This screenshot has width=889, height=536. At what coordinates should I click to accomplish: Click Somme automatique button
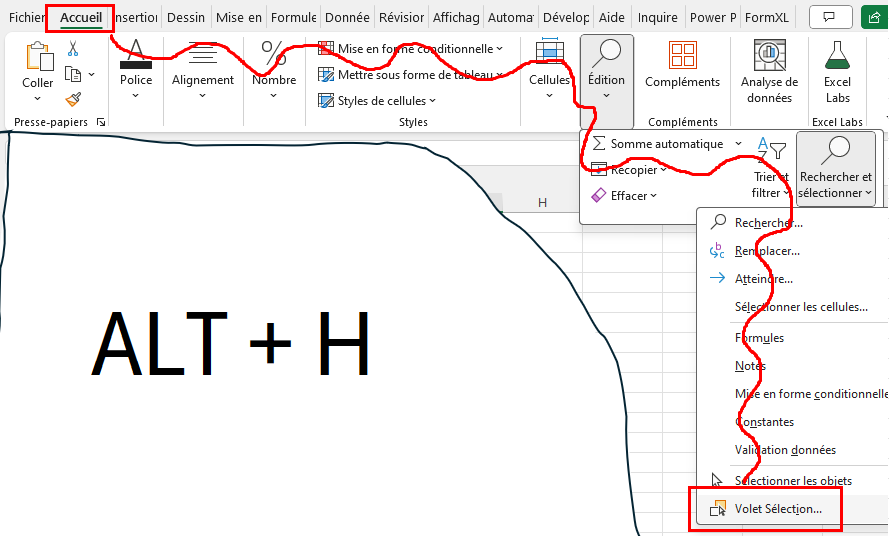click(x=666, y=144)
